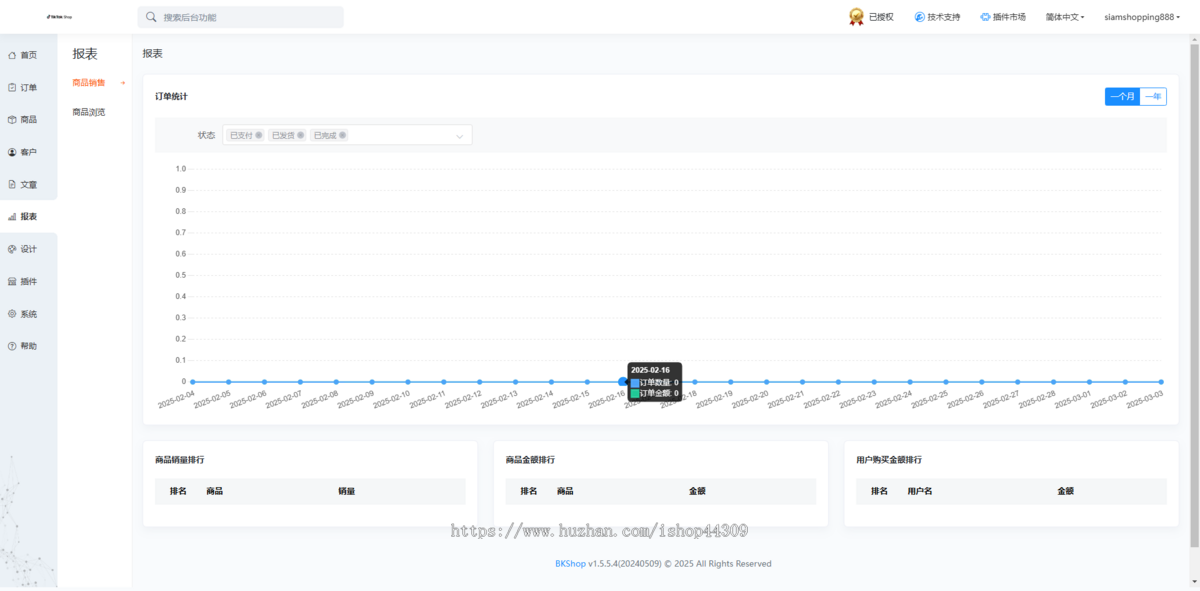Remove the 已完成 status tag
The image size is (1200, 591).
pyautogui.click(x=342, y=135)
